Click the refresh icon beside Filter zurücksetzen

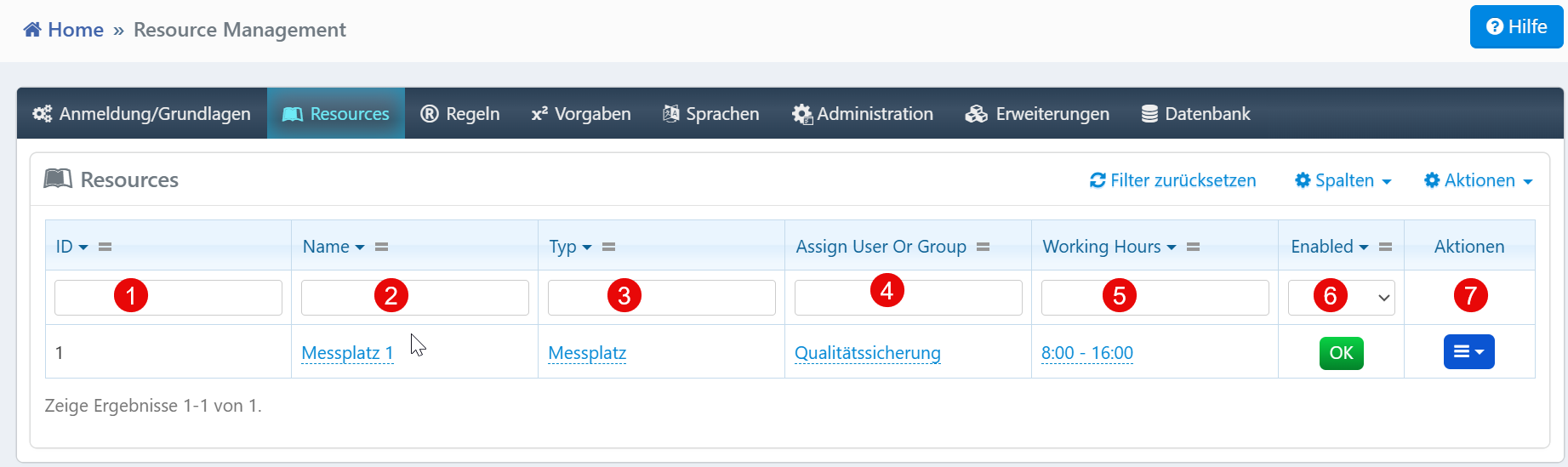point(1098,180)
